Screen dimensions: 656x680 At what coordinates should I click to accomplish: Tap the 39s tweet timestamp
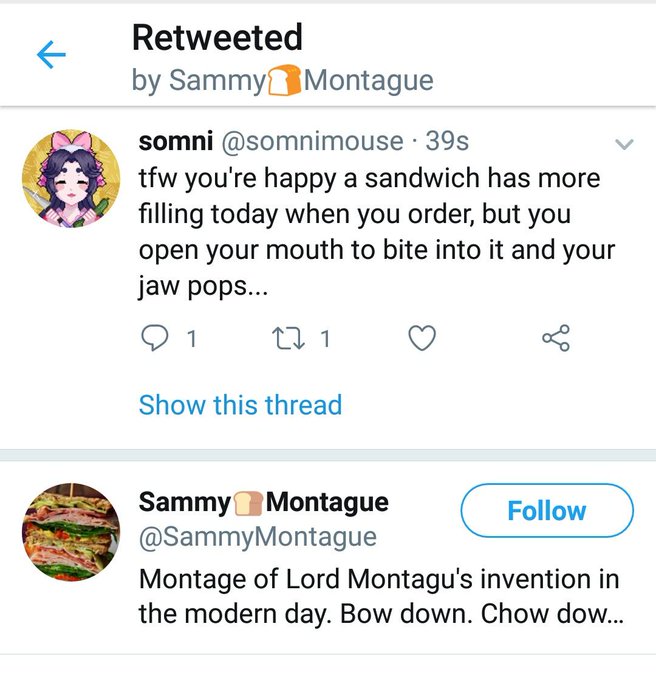[447, 141]
